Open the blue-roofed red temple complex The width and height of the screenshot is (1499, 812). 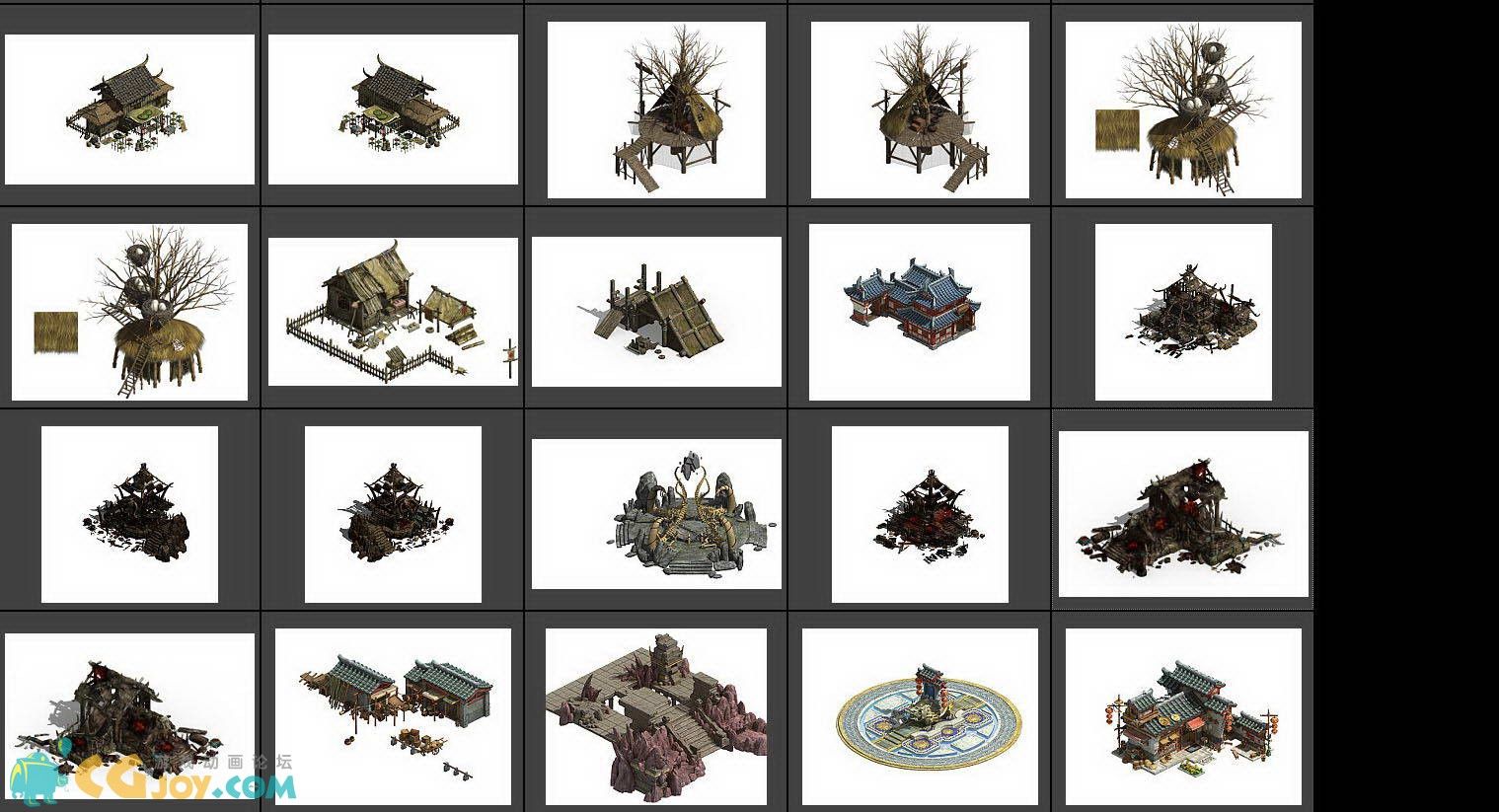(x=920, y=312)
